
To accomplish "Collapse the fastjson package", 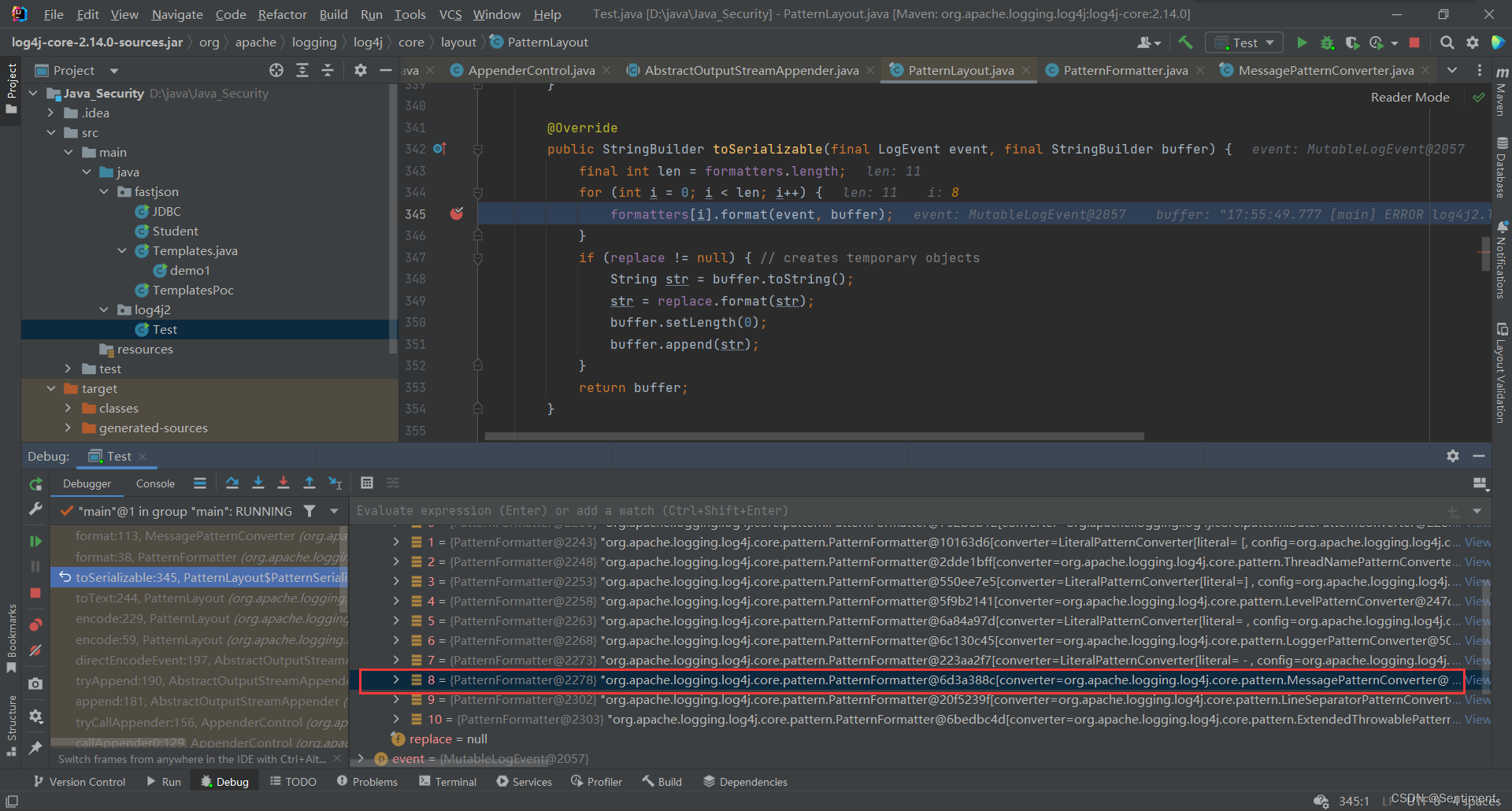I will click(x=104, y=191).
